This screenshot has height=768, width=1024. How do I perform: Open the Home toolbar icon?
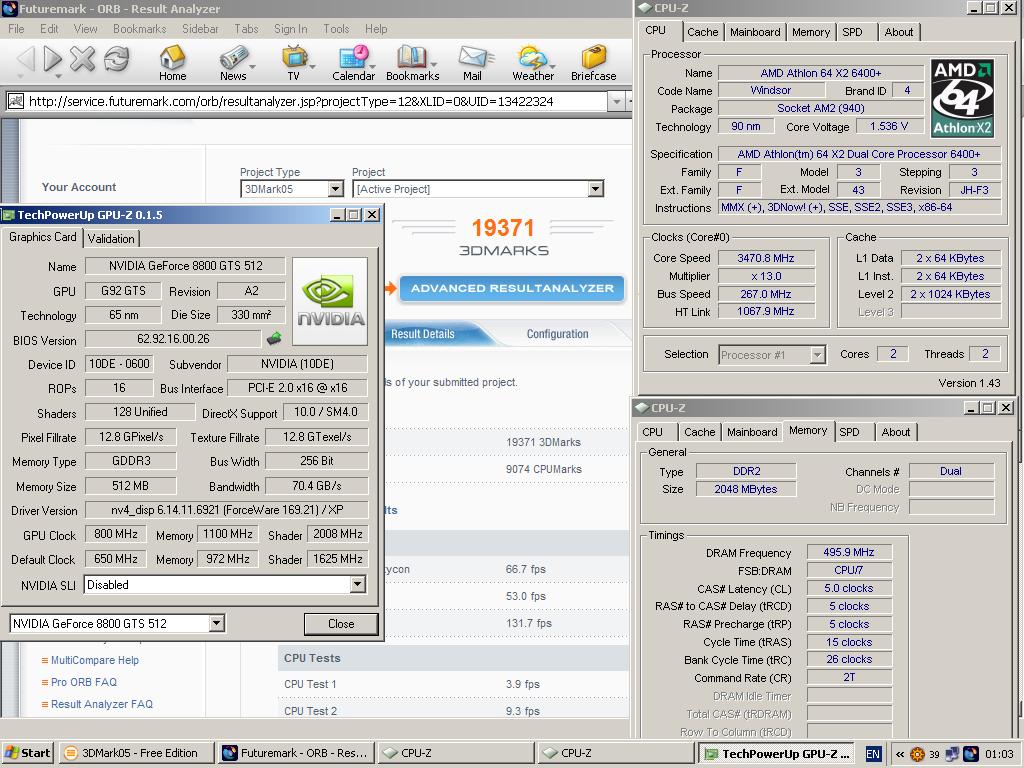(x=172, y=63)
